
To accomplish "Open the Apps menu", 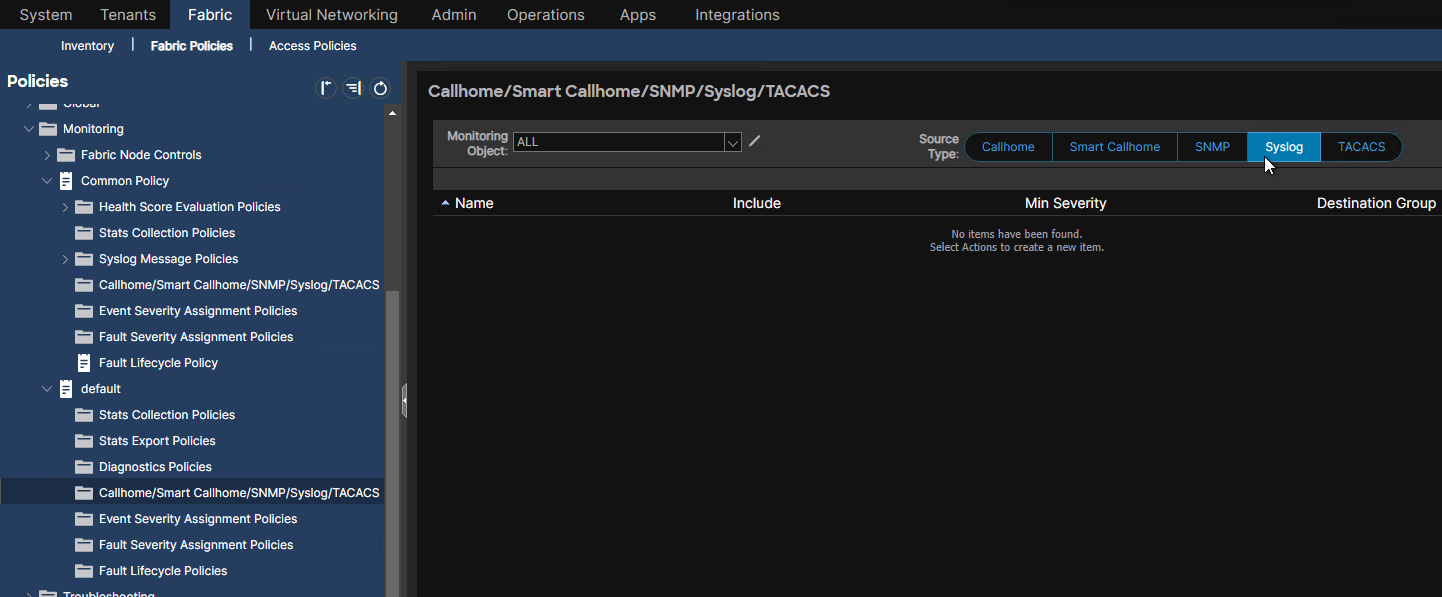I will point(638,15).
